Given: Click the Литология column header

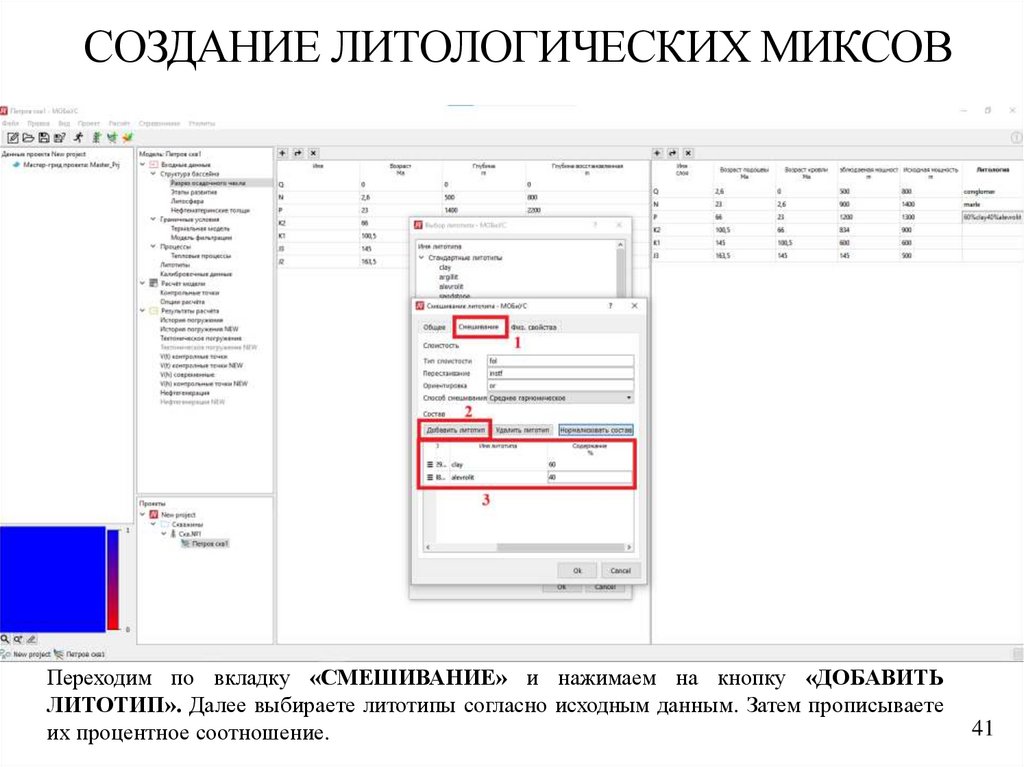Looking at the screenshot, I should 993,170.
